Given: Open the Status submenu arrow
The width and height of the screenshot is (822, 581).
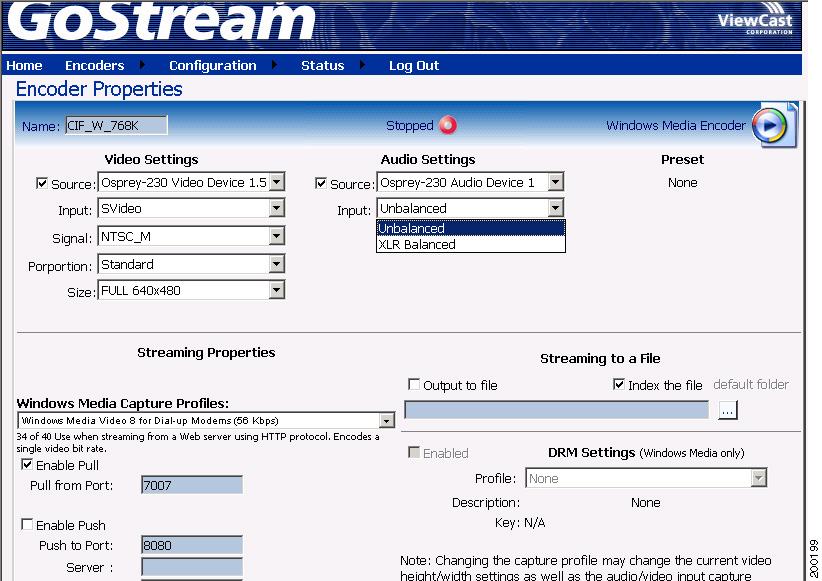Looking at the screenshot, I should [362, 65].
